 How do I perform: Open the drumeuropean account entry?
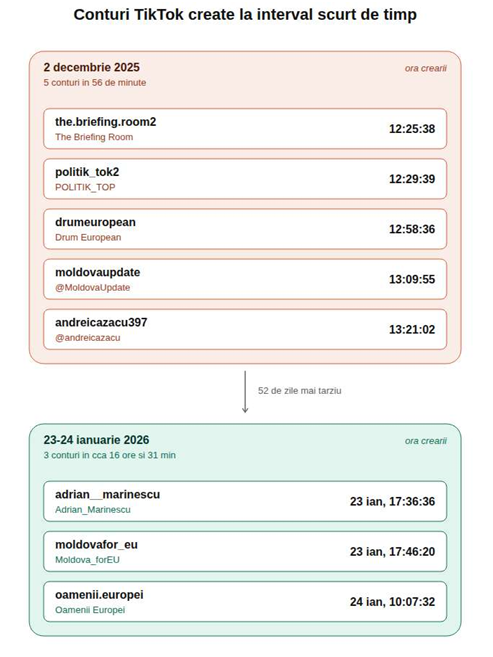[x=245, y=229]
